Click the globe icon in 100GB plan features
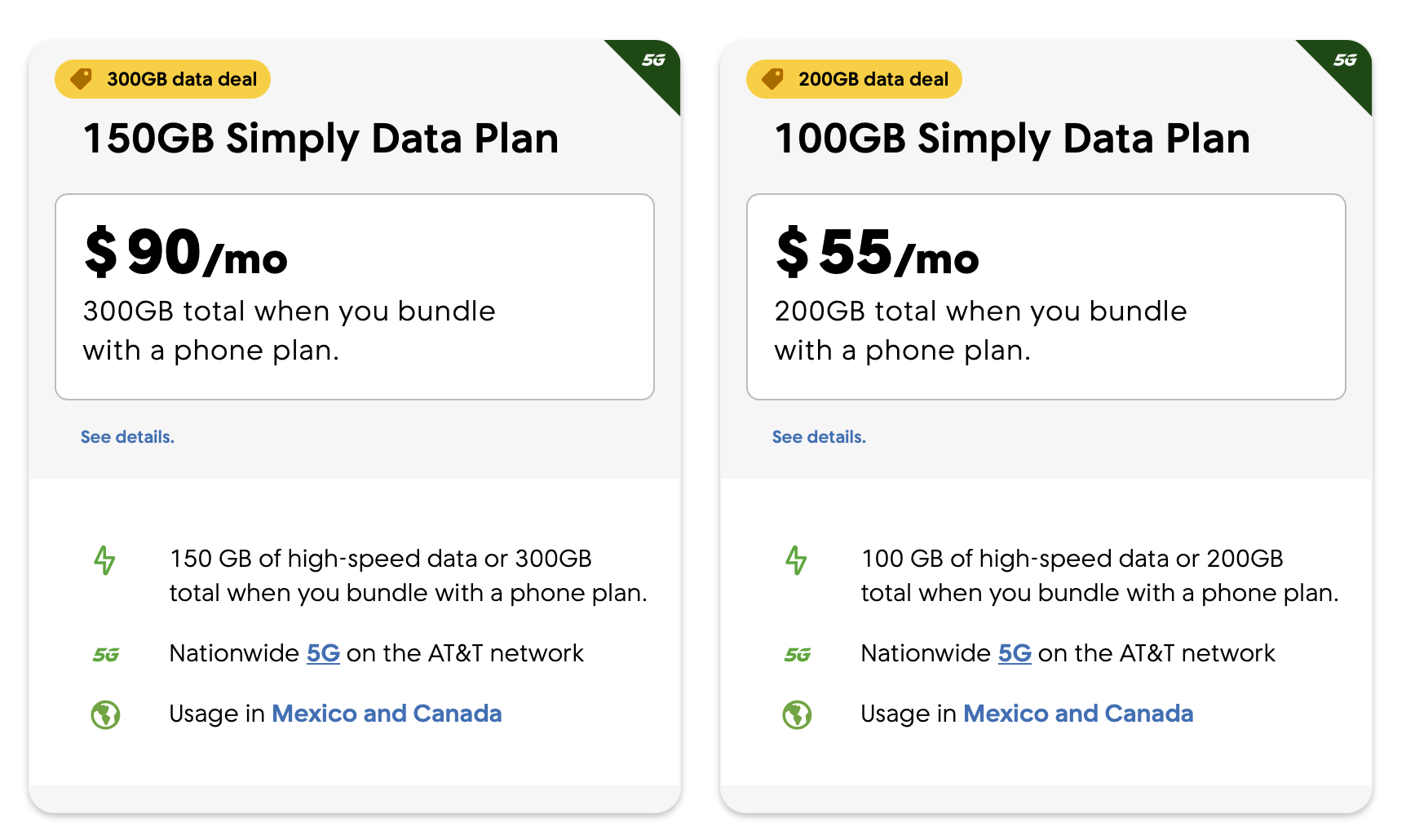This screenshot has width=1406, height=840. (797, 714)
